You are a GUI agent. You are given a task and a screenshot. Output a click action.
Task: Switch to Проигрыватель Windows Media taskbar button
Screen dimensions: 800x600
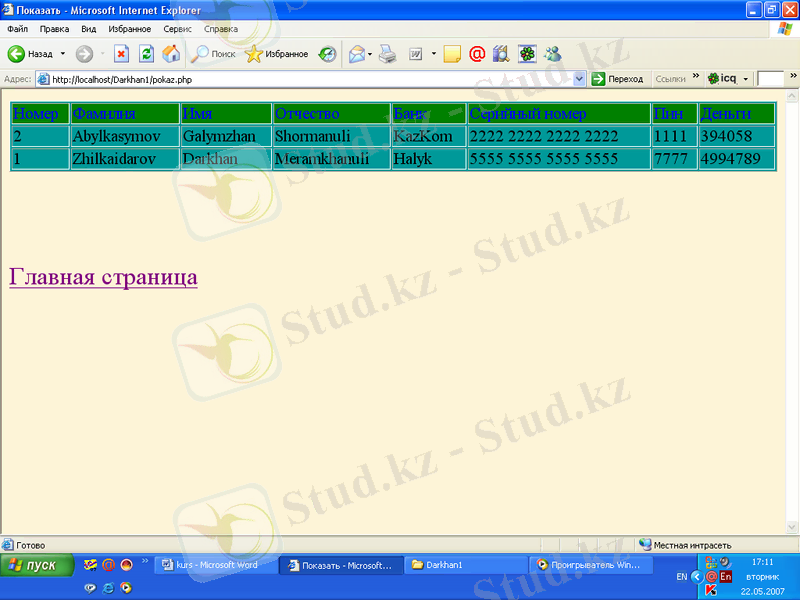pos(591,565)
